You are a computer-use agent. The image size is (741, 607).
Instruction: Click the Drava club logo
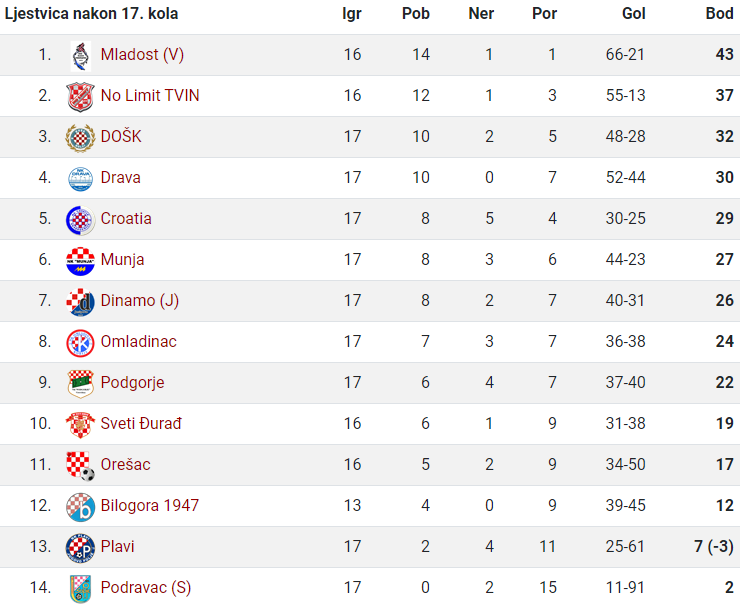pos(80,179)
